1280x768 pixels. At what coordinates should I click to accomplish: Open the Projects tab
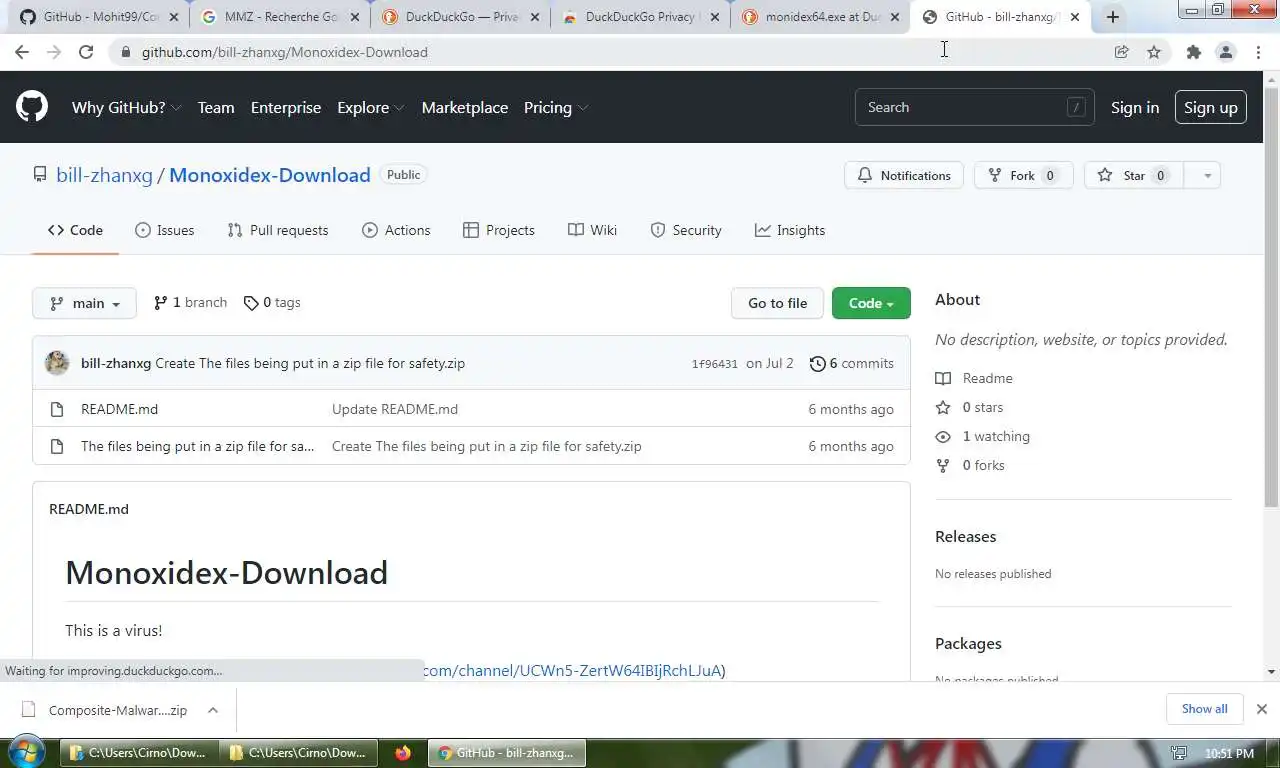coord(499,230)
